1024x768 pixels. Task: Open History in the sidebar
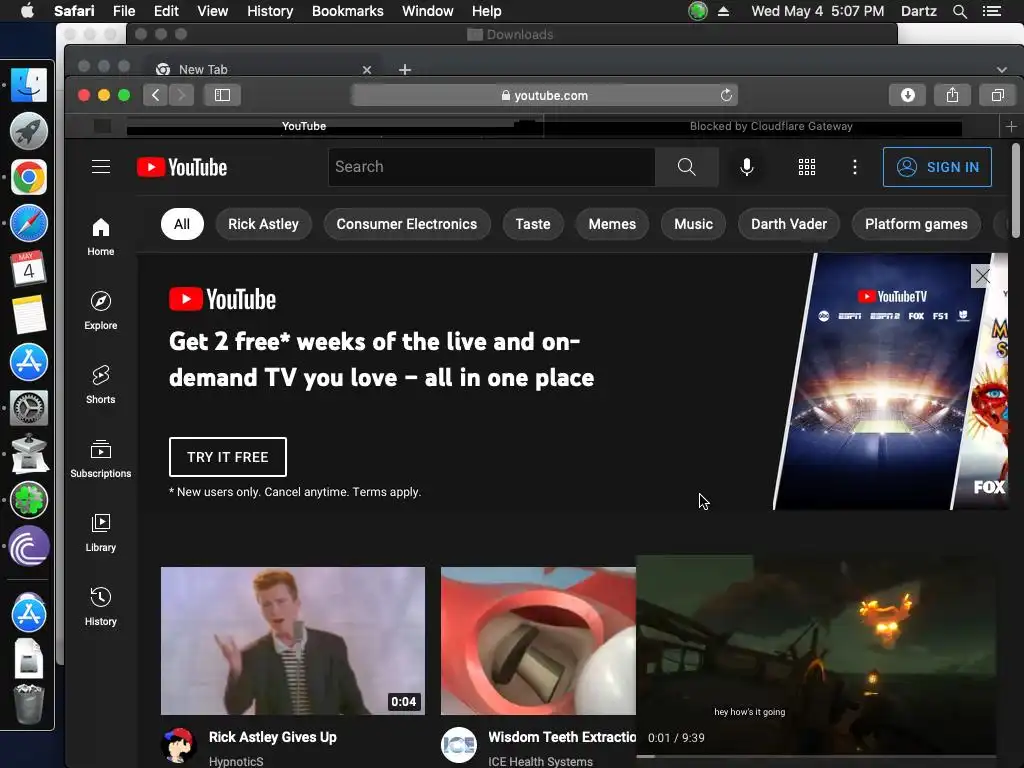click(x=101, y=607)
